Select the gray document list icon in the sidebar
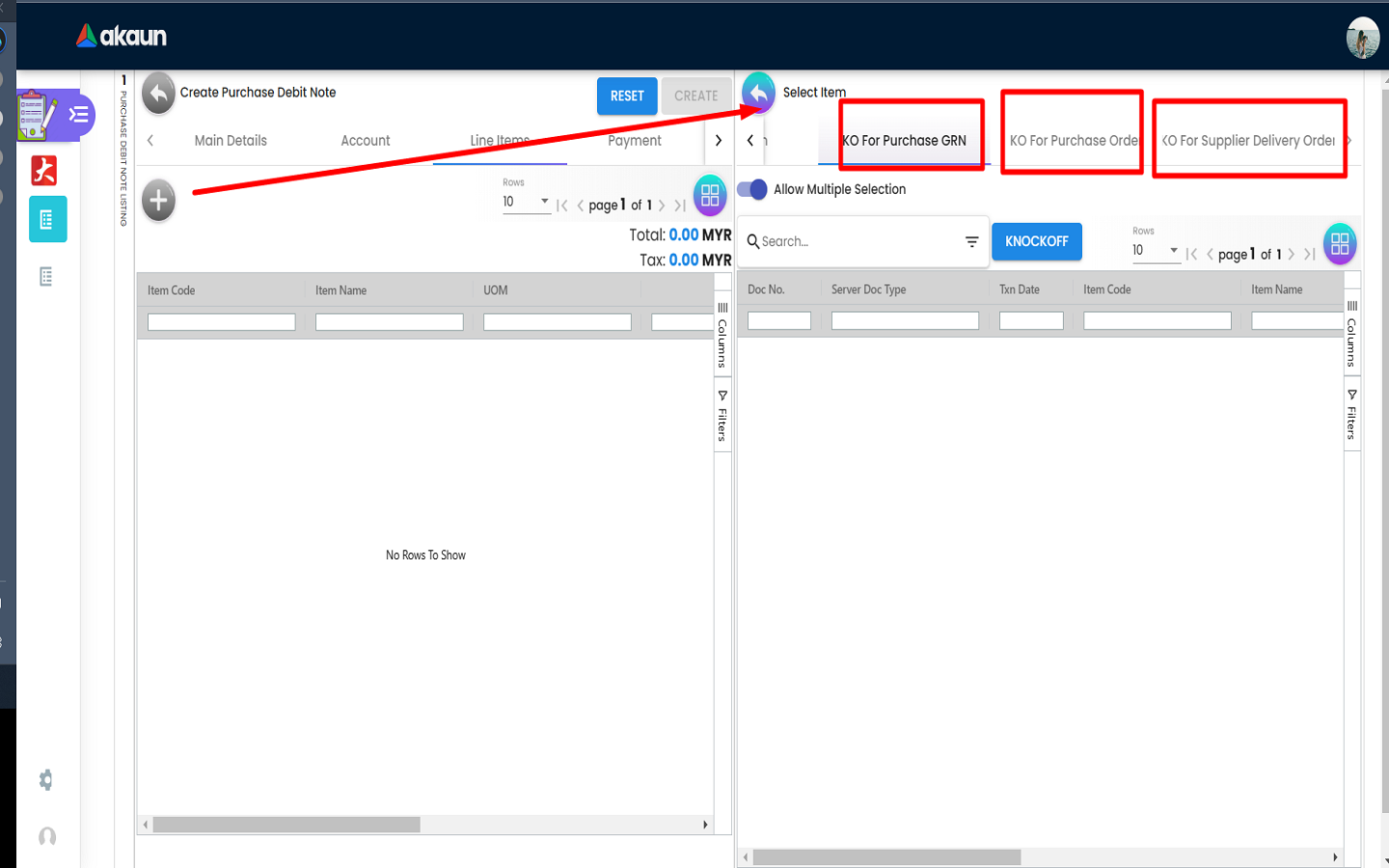1389x868 pixels. [x=46, y=277]
